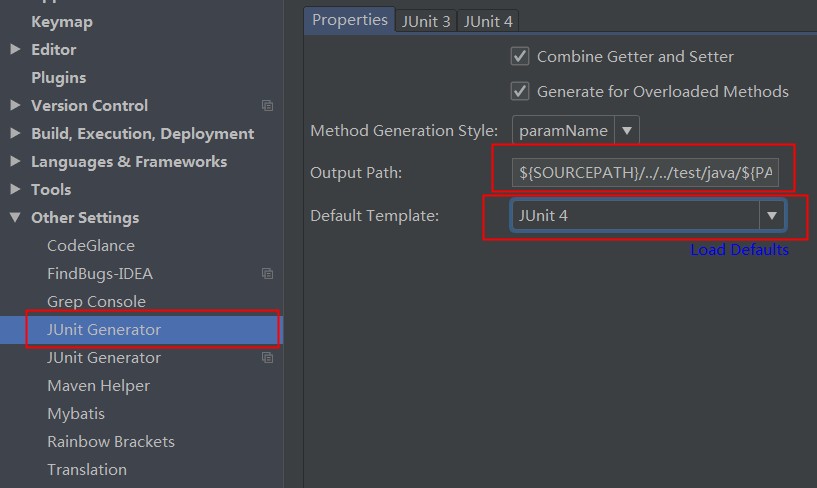Image resolution: width=817 pixels, height=488 pixels.
Task: Select Rainbow Brackets settings entry
Action: tap(111, 442)
